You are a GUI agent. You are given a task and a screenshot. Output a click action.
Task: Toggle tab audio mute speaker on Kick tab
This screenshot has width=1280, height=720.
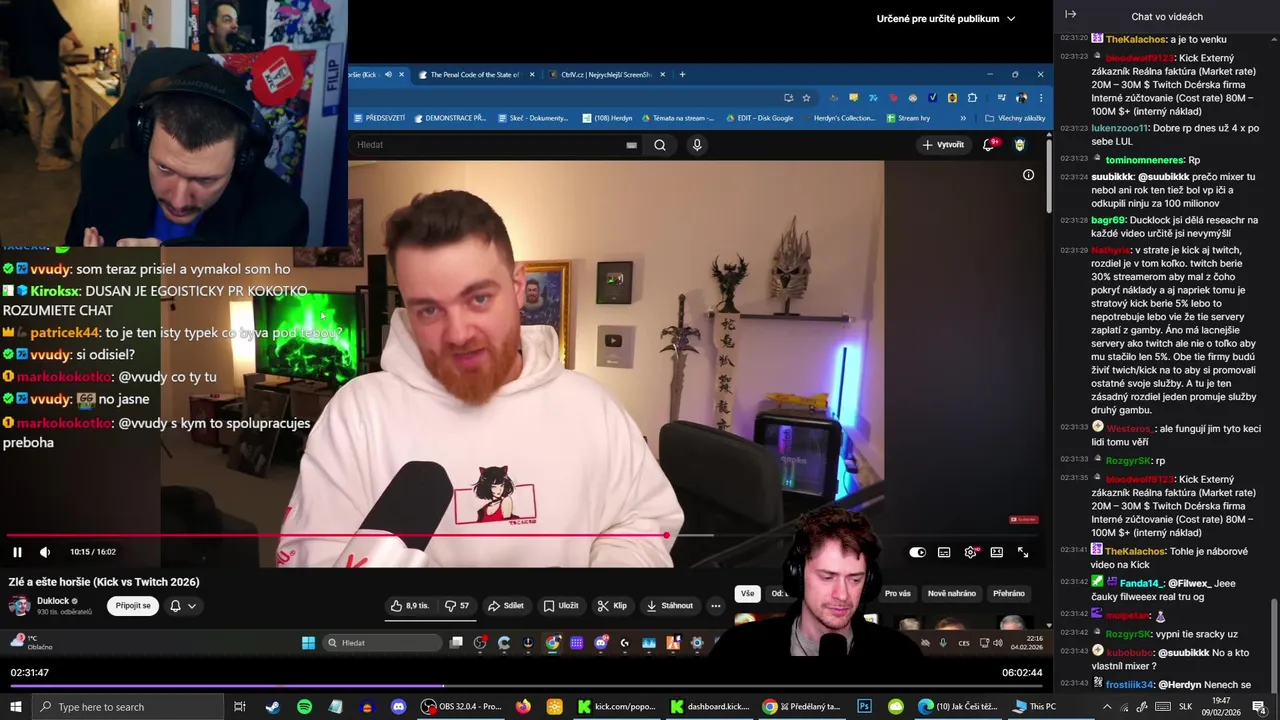388,74
